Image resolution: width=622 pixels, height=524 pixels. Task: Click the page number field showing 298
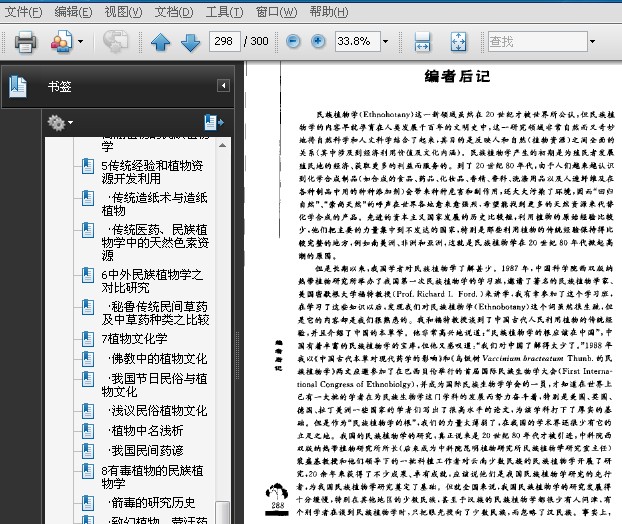pos(226,42)
